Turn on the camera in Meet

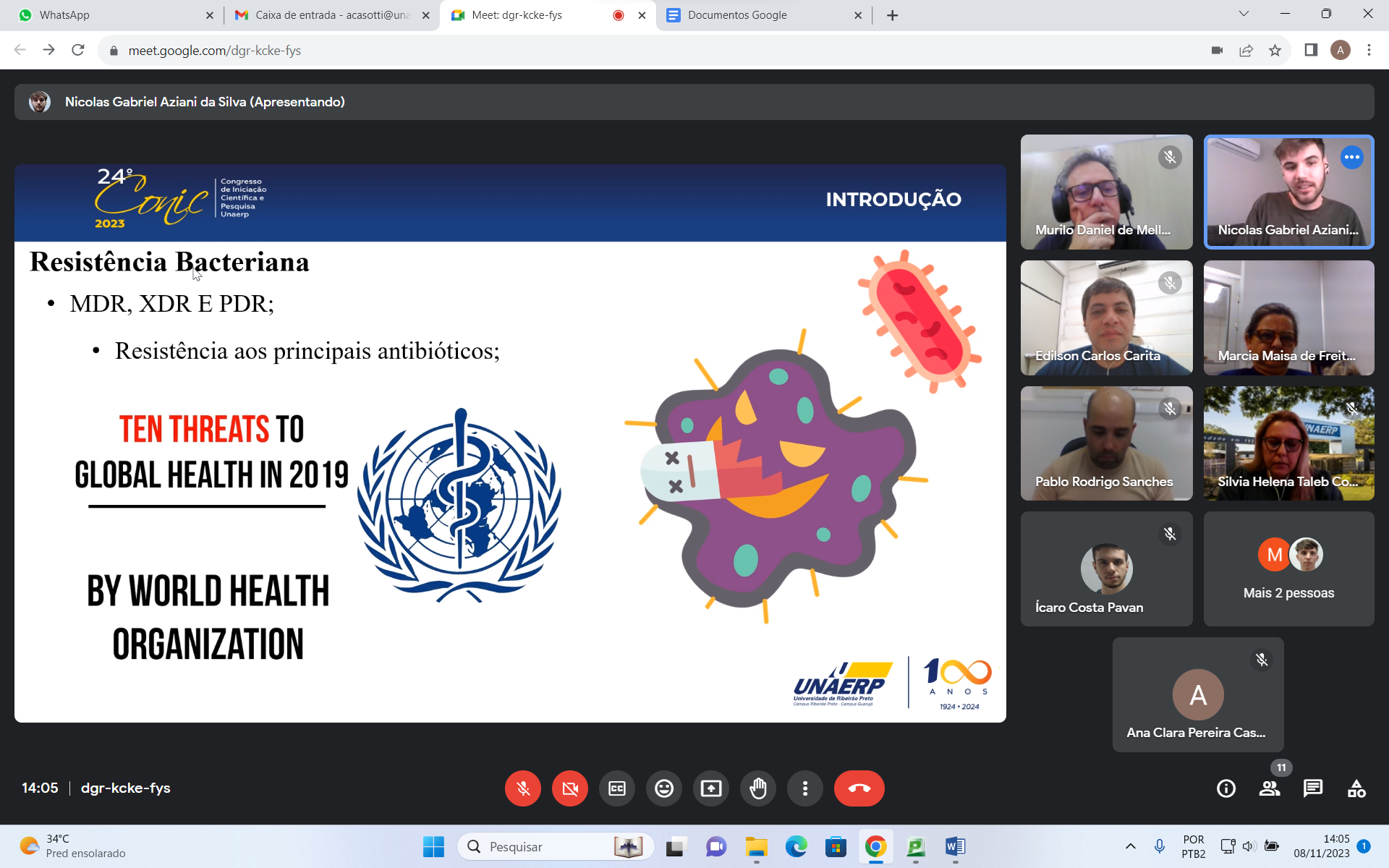point(569,788)
